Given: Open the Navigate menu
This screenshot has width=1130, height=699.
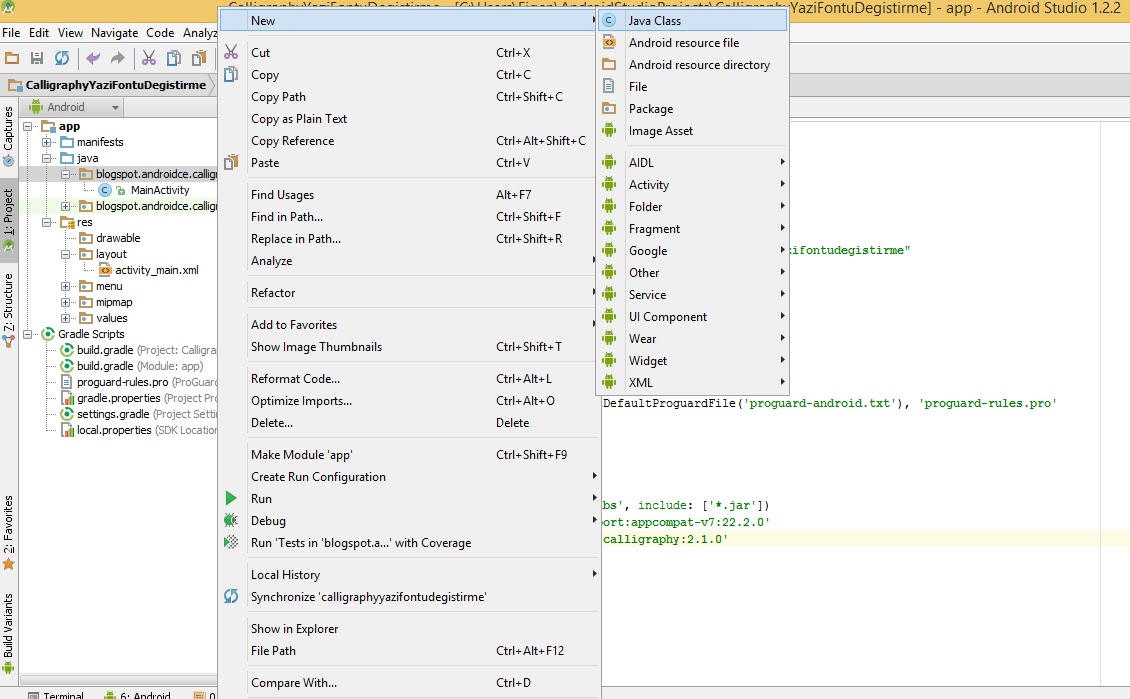Looking at the screenshot, I should [x=115, y=33].
